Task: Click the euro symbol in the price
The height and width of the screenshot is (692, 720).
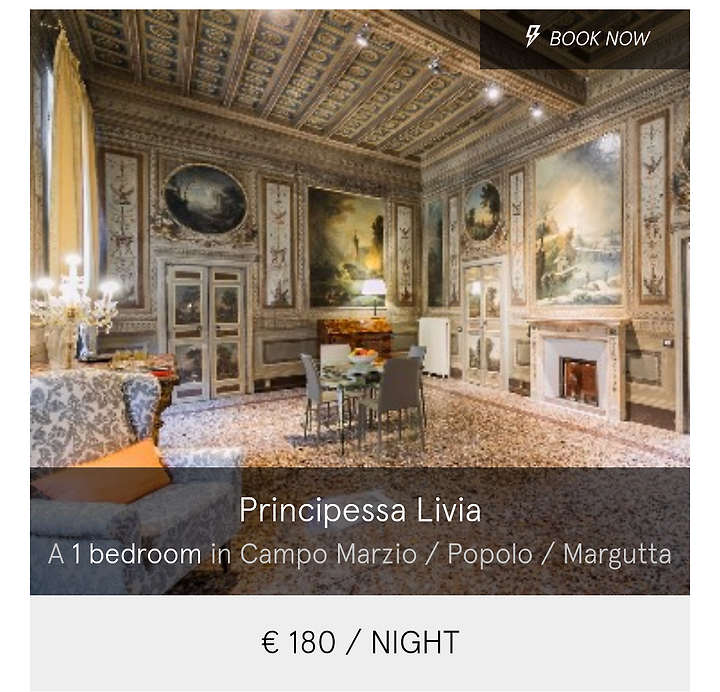Action: (270, 642)
